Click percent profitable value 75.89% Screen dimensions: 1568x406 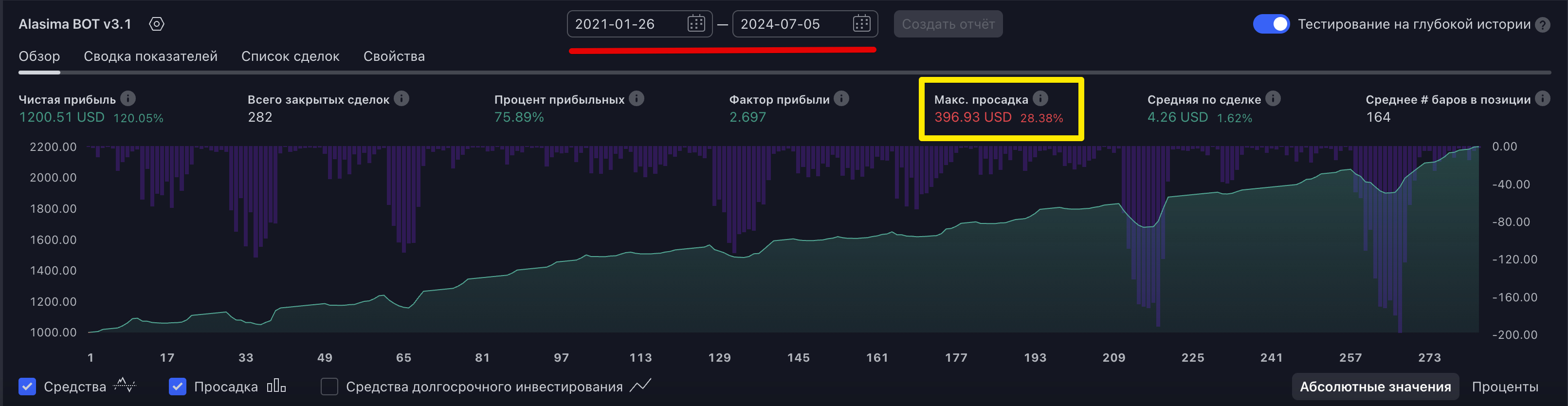pos(519,117)
